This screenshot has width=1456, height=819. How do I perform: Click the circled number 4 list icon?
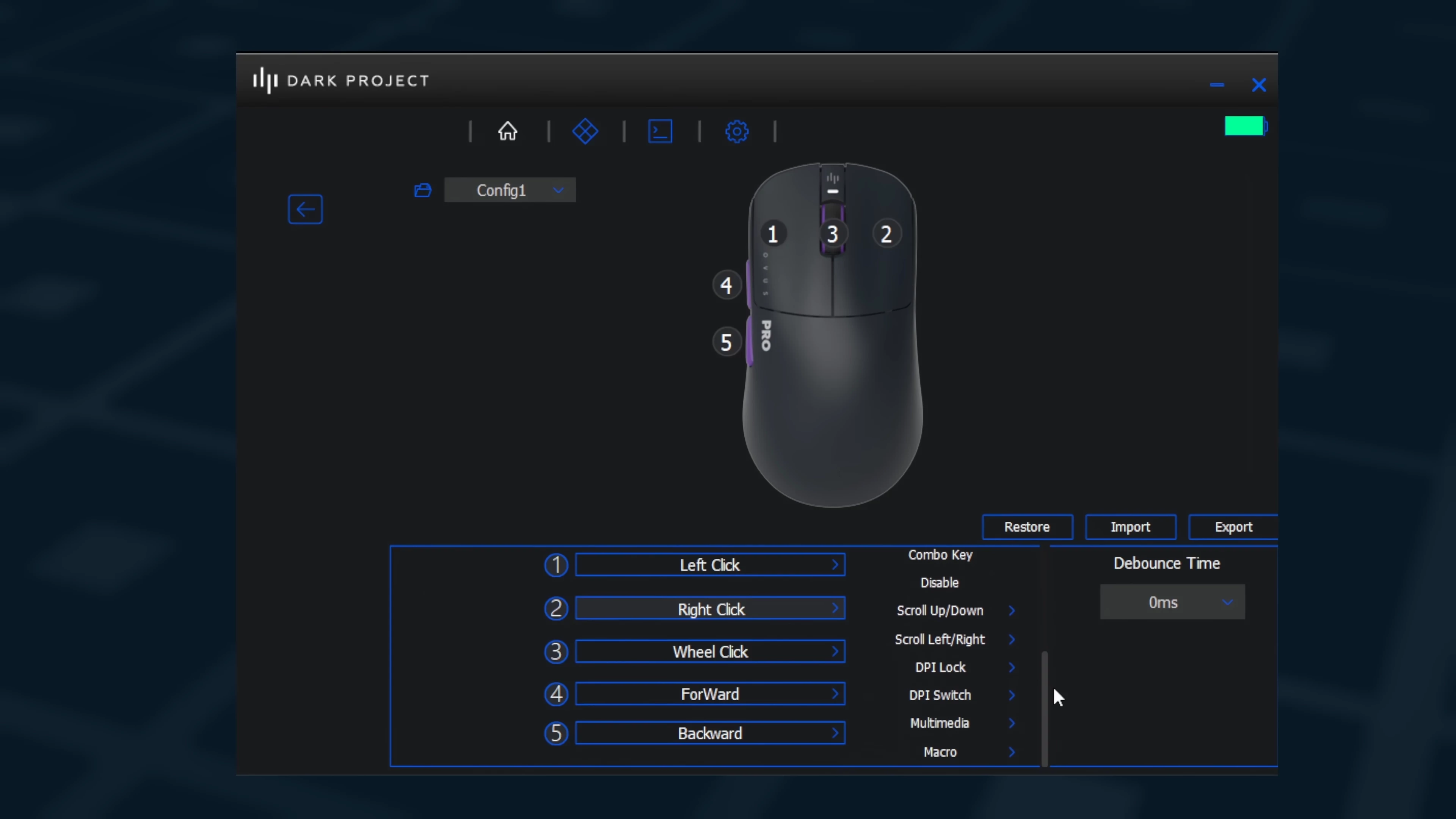(556, 694)
